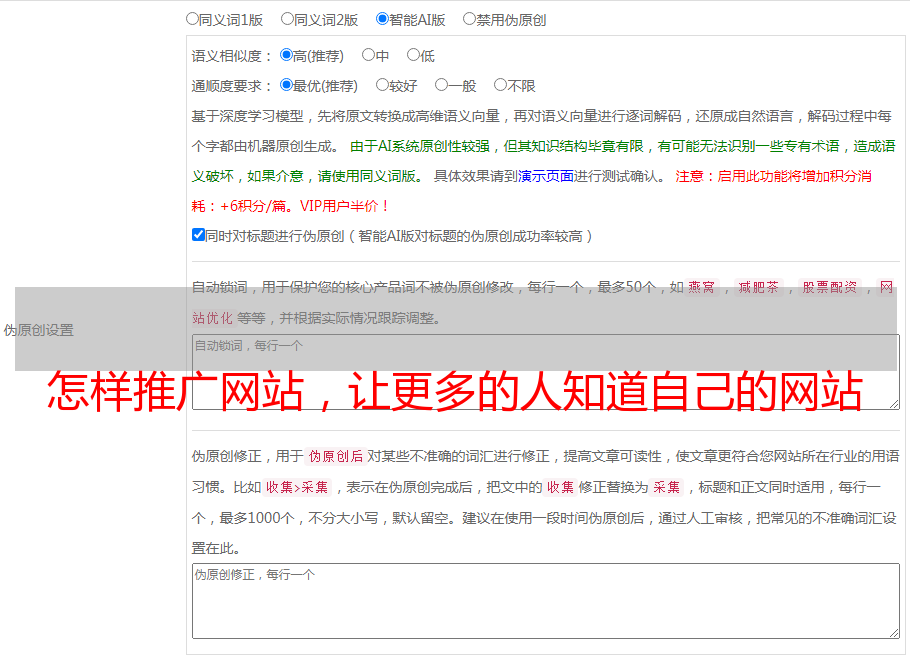
Task: Select the 同义词2版 radio option
Action: [287, 19]
